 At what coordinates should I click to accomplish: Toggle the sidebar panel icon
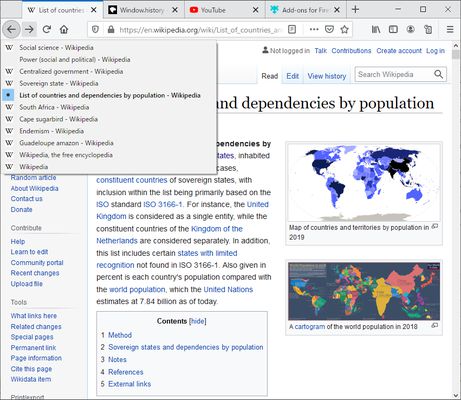click(x=393, y=30)
